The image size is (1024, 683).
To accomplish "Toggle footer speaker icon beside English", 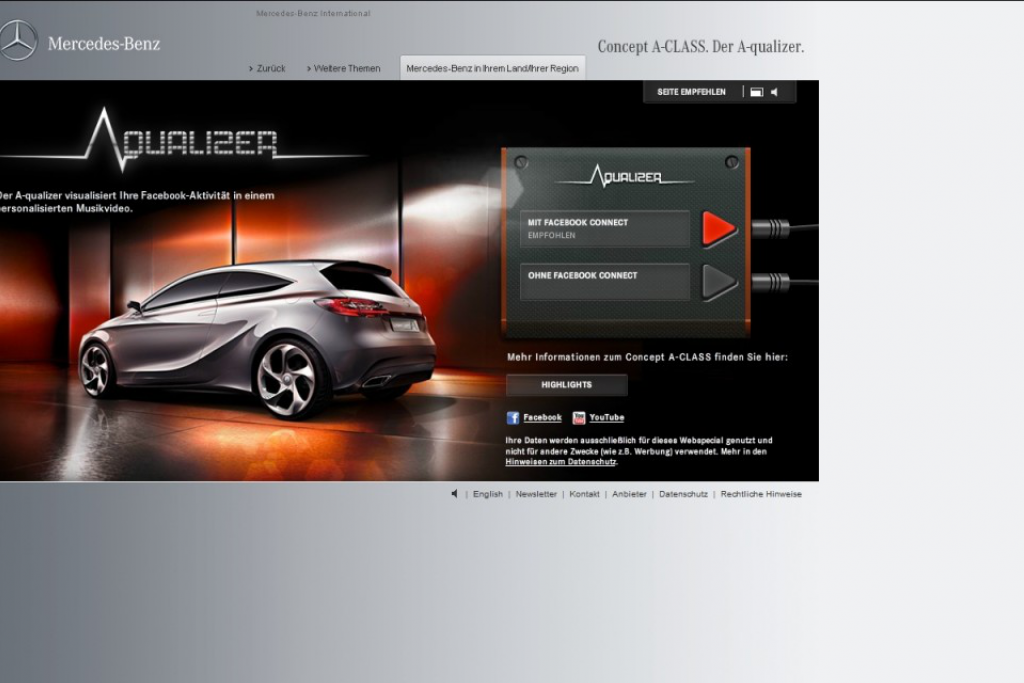I will pyautogui.click(x=455, y=494).
